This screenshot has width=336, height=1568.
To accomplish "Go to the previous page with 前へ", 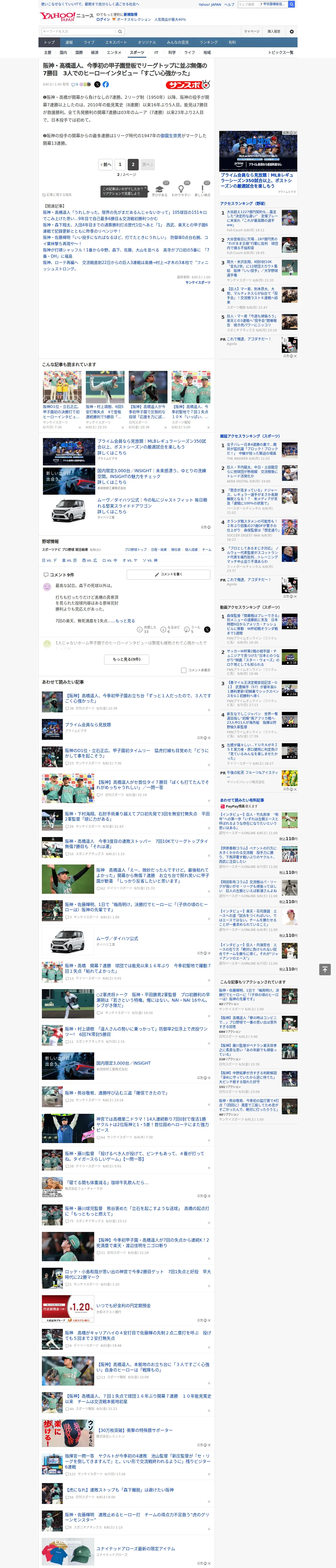I will click(106, 164).
